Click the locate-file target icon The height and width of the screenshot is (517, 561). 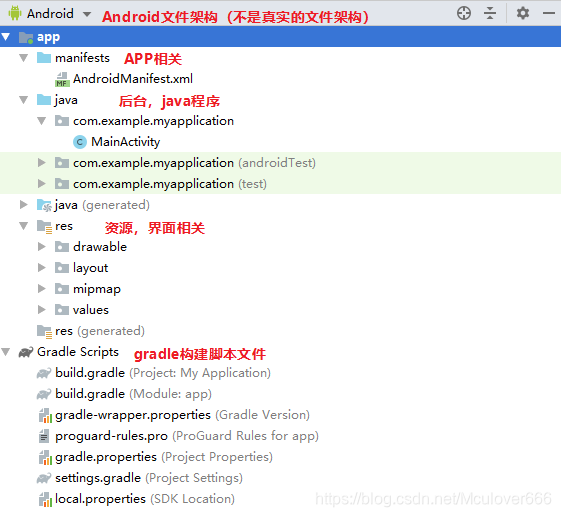point(464,13)
